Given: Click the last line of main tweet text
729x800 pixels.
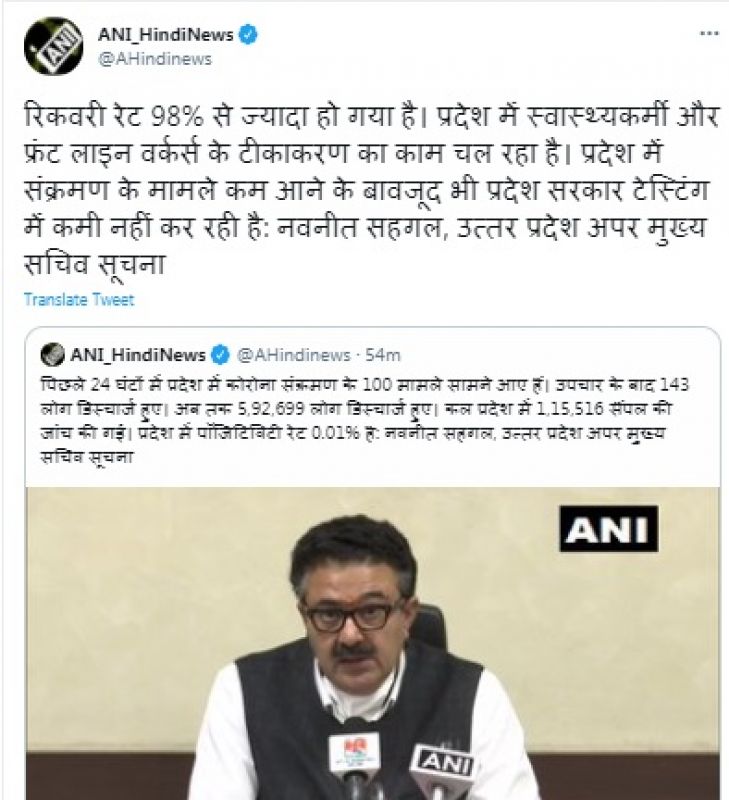Looking at the screenshot, I should click(x=95, y=264).
